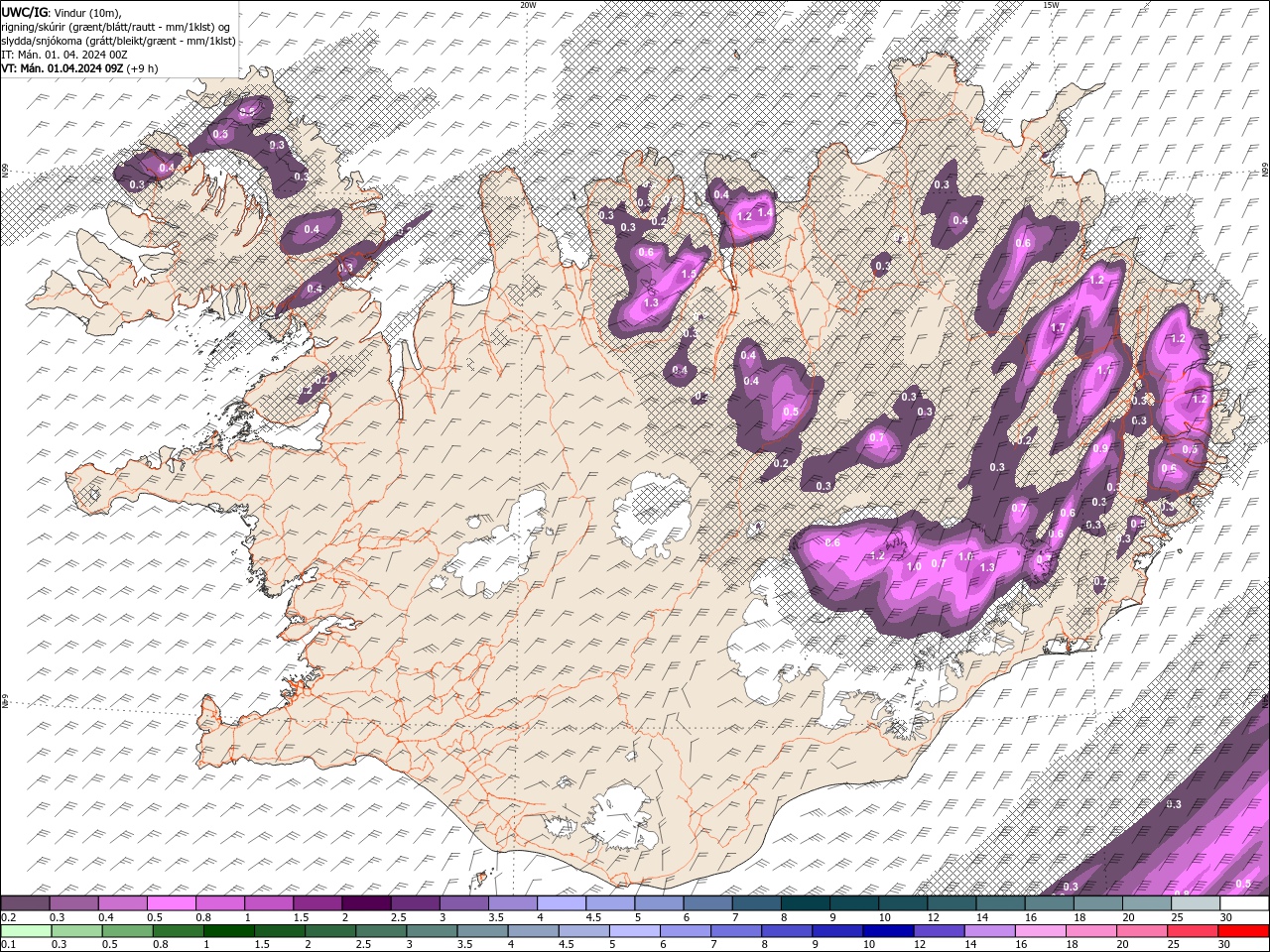Click the upper legend swatch between 1 and 1.5
This screenshot has height=952, width=1270.
pyautogui.click(x=269, y=903)
